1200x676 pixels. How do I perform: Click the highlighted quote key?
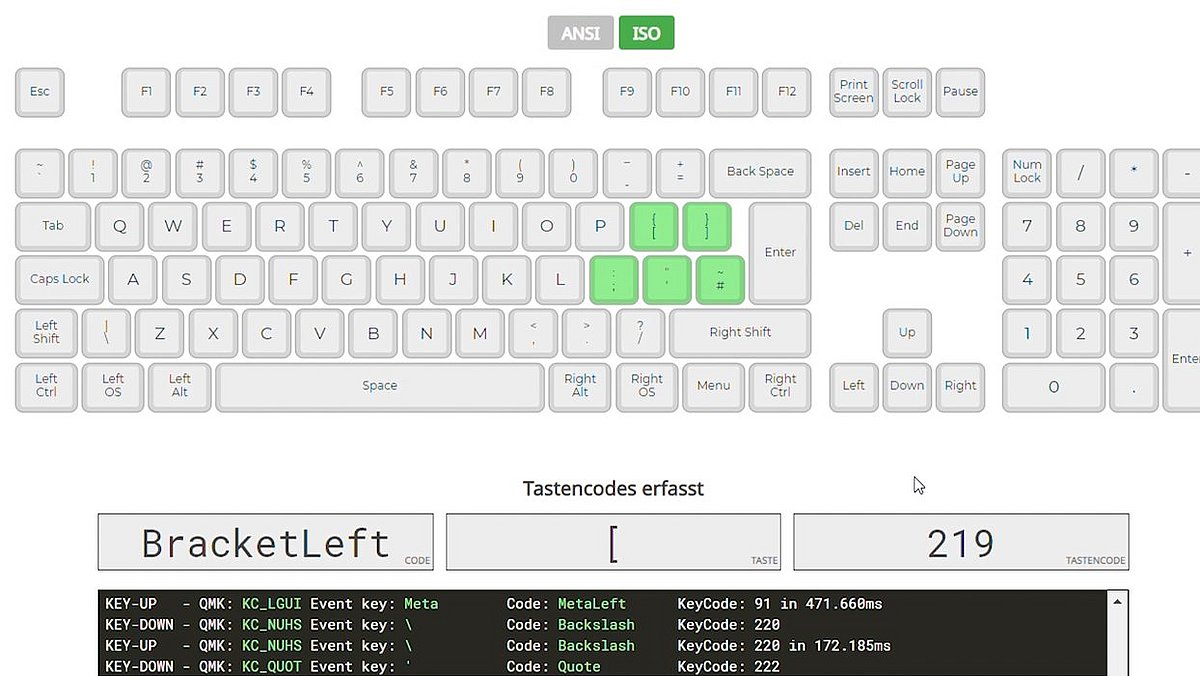(666, 280)
